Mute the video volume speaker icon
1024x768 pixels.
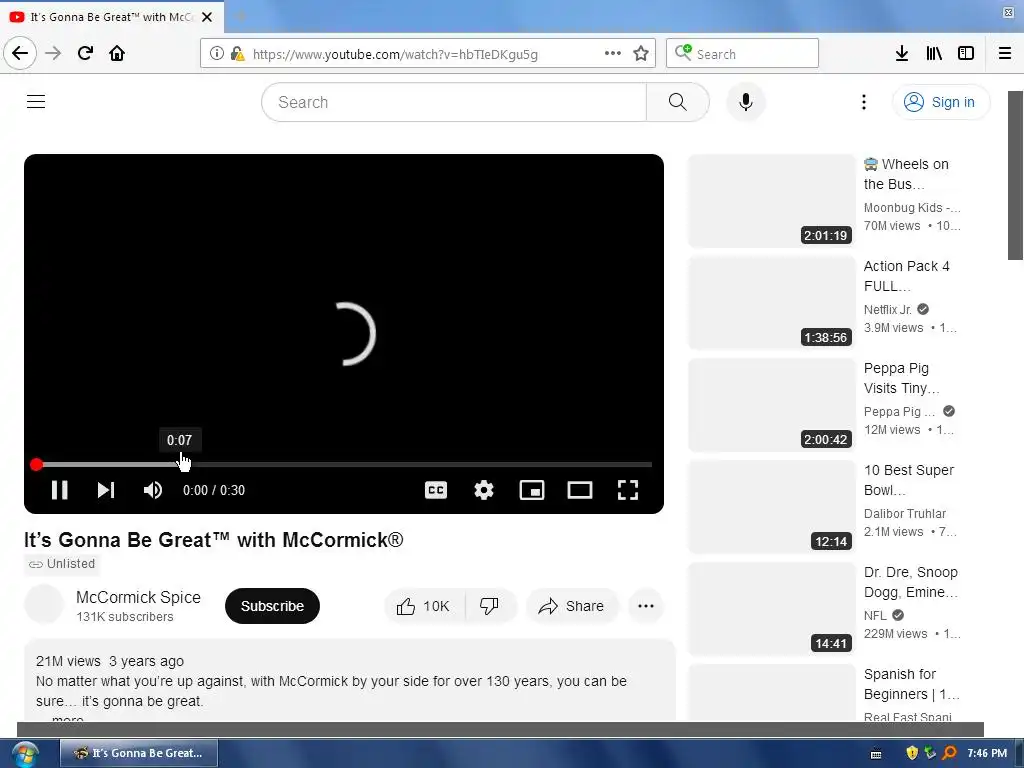(153, 490)
